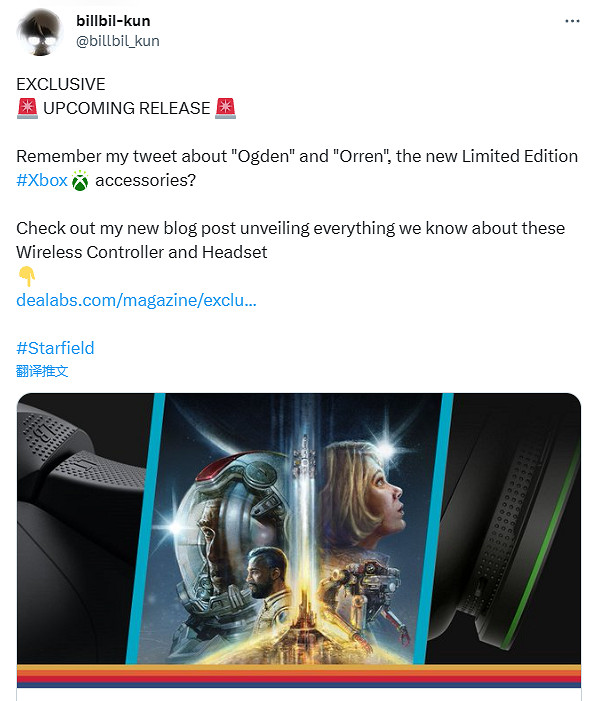Click the second red siren emoji

click(225, 109)
